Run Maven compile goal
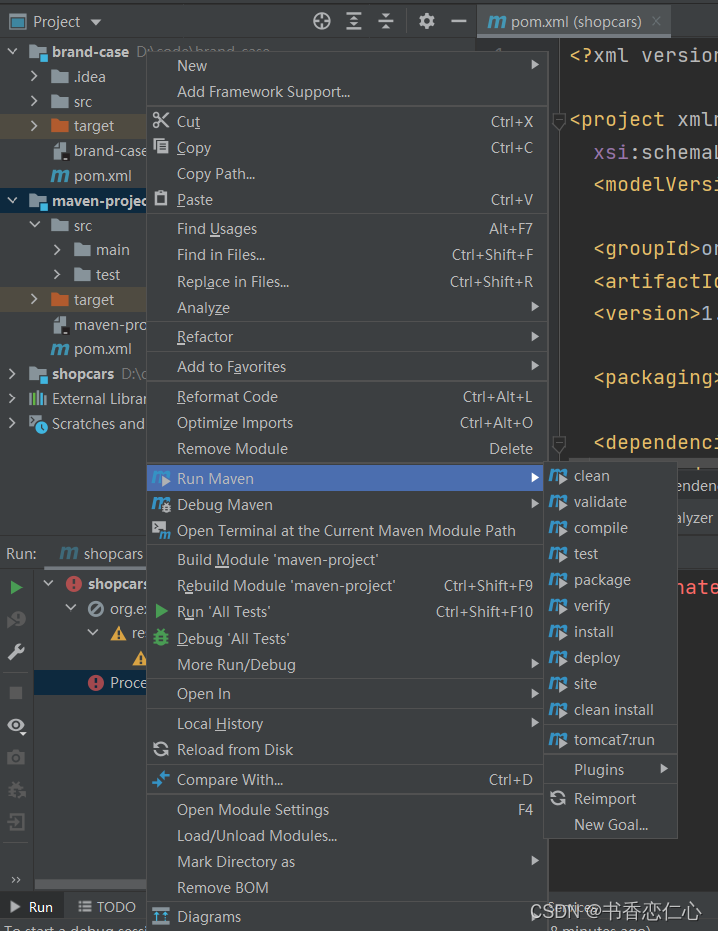 point(611,528)
